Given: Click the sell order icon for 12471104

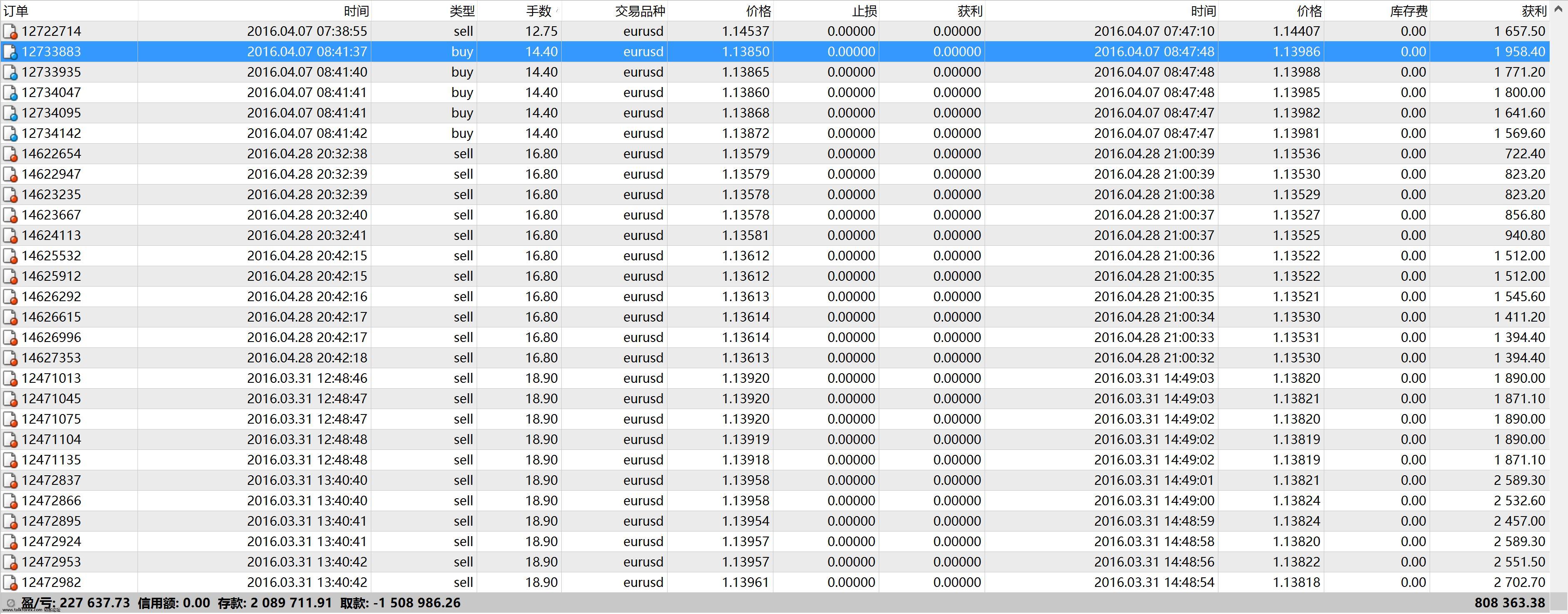Looking at the screenshot, I should point(10,440).
